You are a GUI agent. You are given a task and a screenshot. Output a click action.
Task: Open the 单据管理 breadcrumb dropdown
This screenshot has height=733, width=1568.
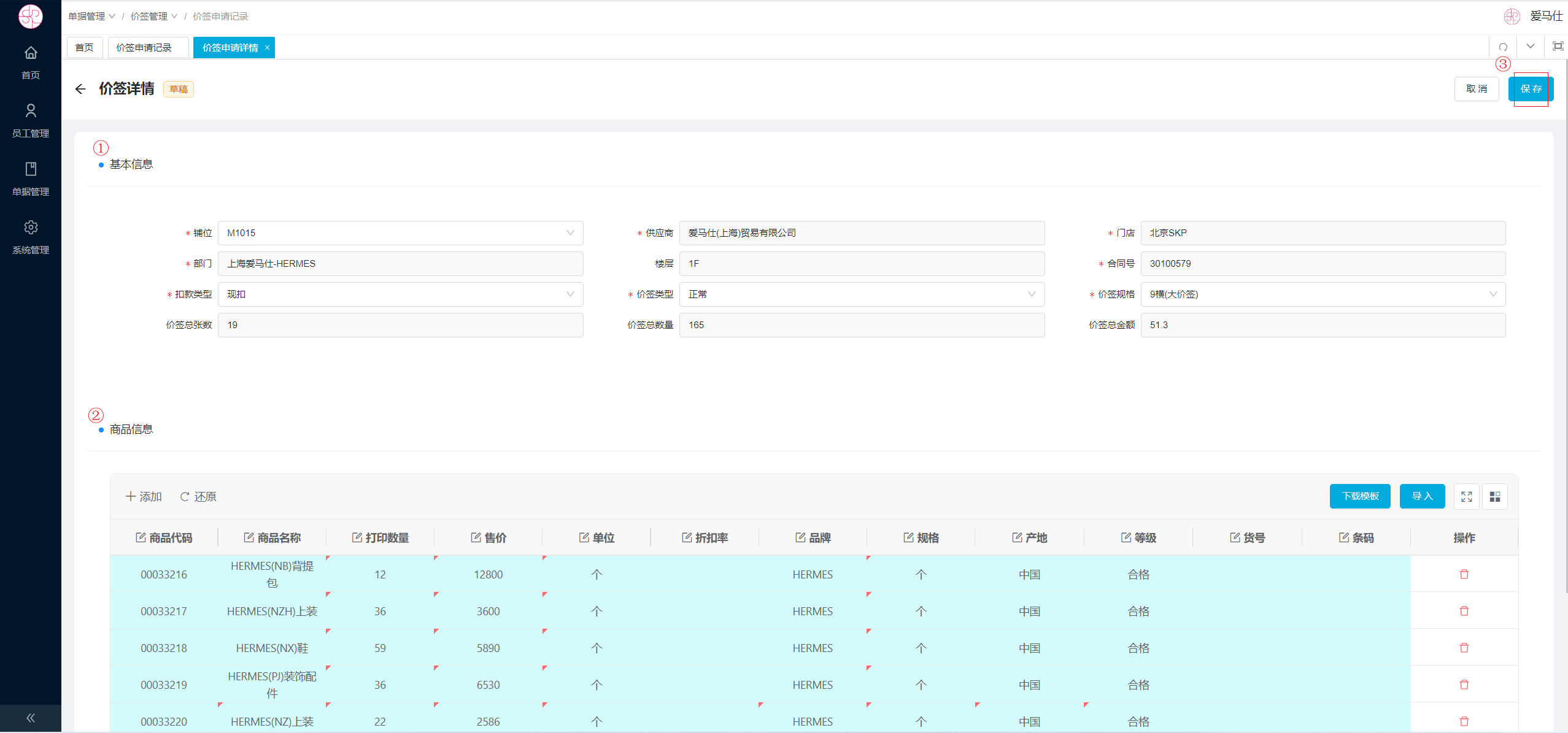pos(91,17)
